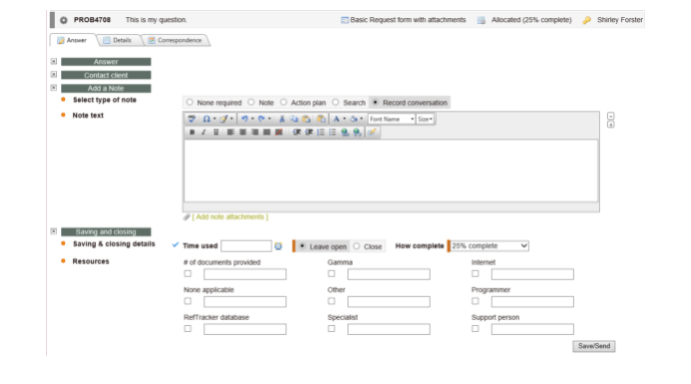Click the Undo arrow in the editor toolbar
Viewport: 691px width, 384px height.
click(x=245, y=119)
